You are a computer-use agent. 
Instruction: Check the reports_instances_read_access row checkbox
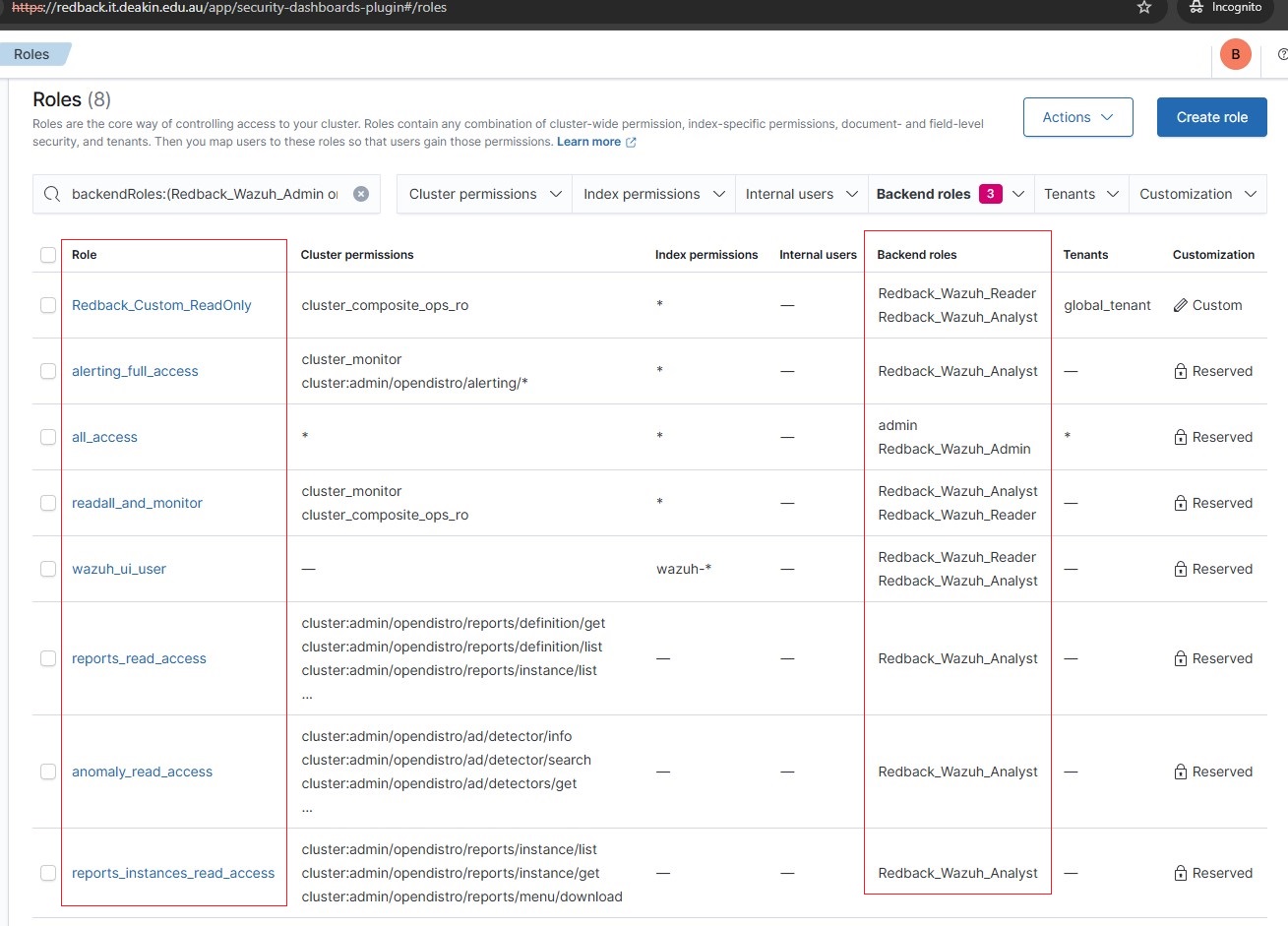(48, 873)
